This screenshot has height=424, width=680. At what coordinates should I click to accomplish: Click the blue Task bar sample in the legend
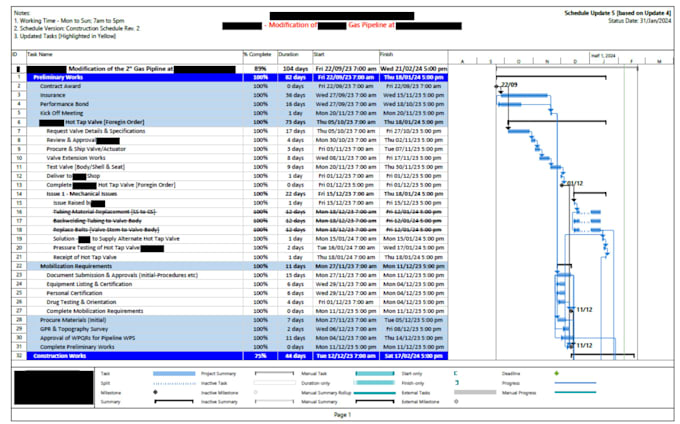point(174,373)
